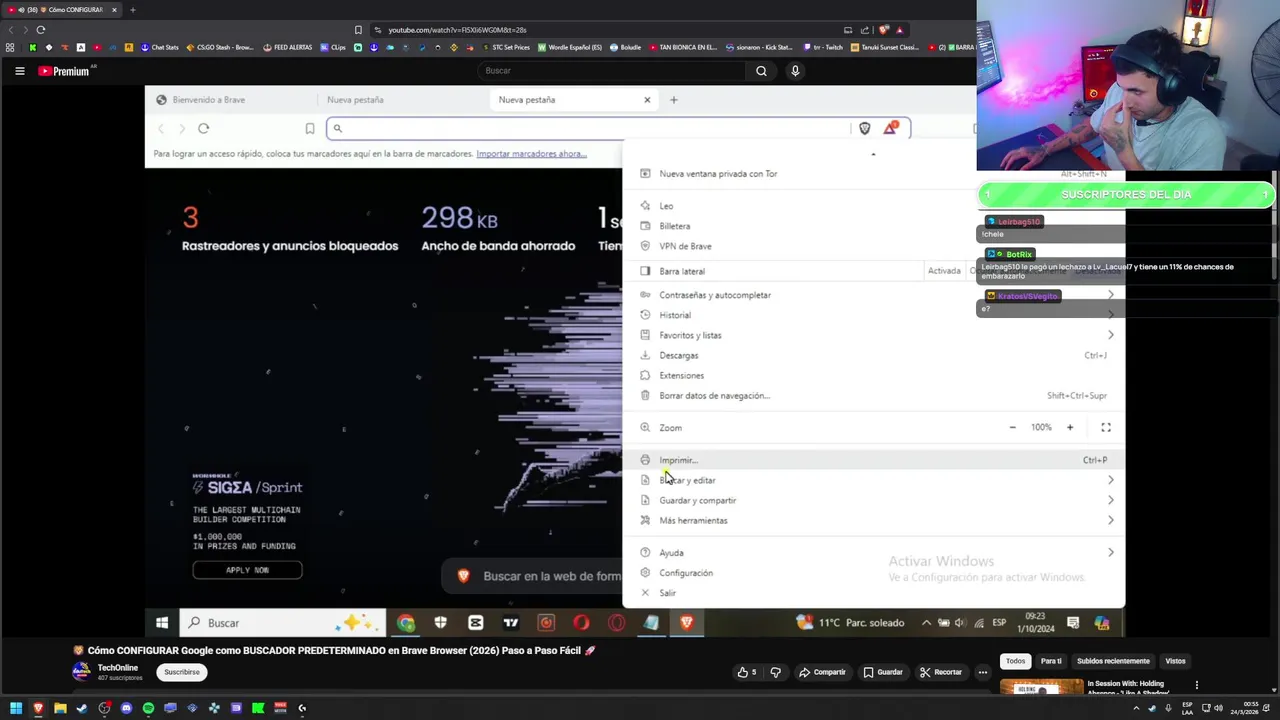Open Configuración from the Brave menu
The height and width of the screenshot is (720, 1280).
pyautogui.click(x=874, y=573)
